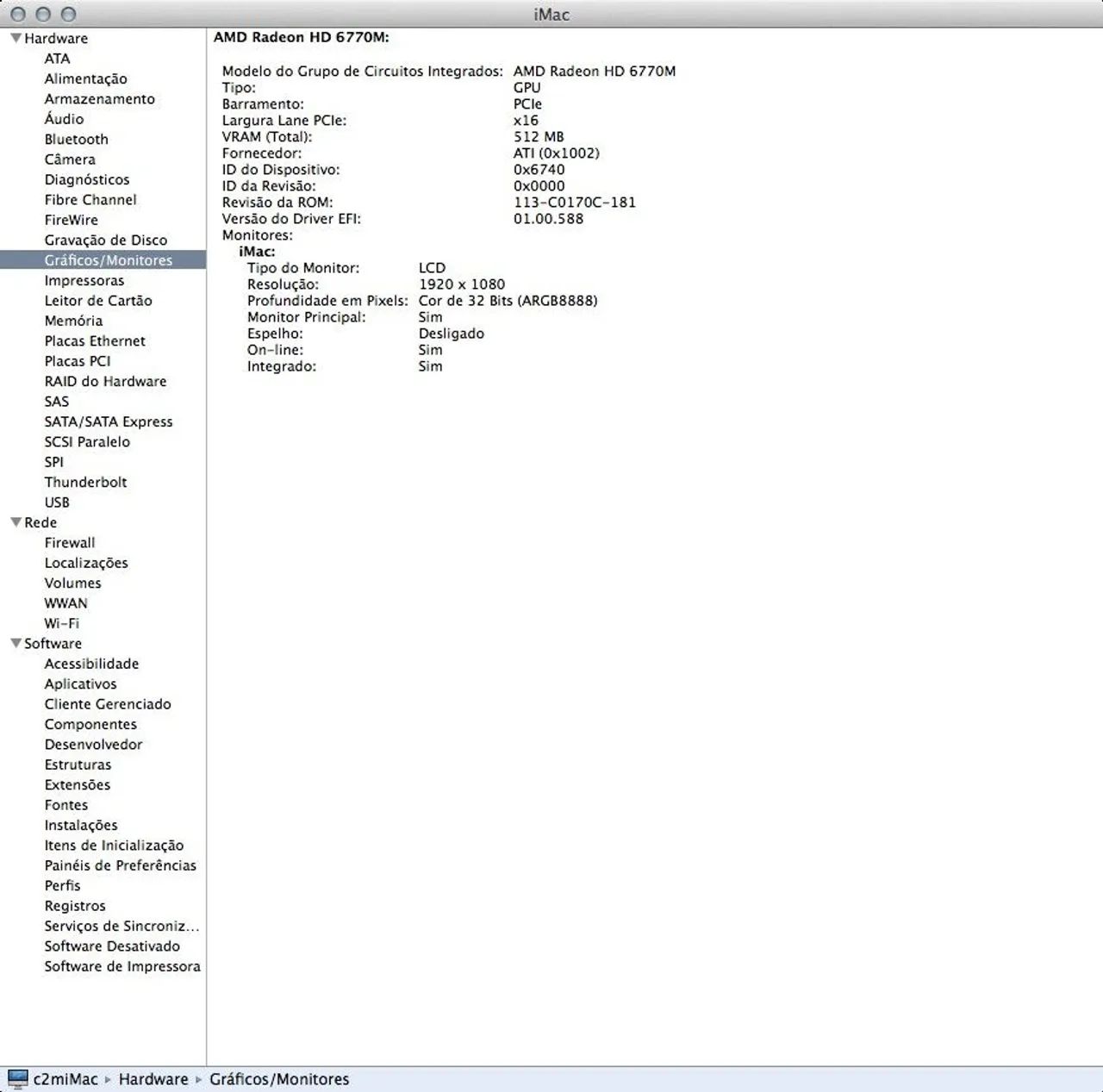
Task: Click the device ID 0x6740
Action: pyautogui.click(x=539, y=170)
